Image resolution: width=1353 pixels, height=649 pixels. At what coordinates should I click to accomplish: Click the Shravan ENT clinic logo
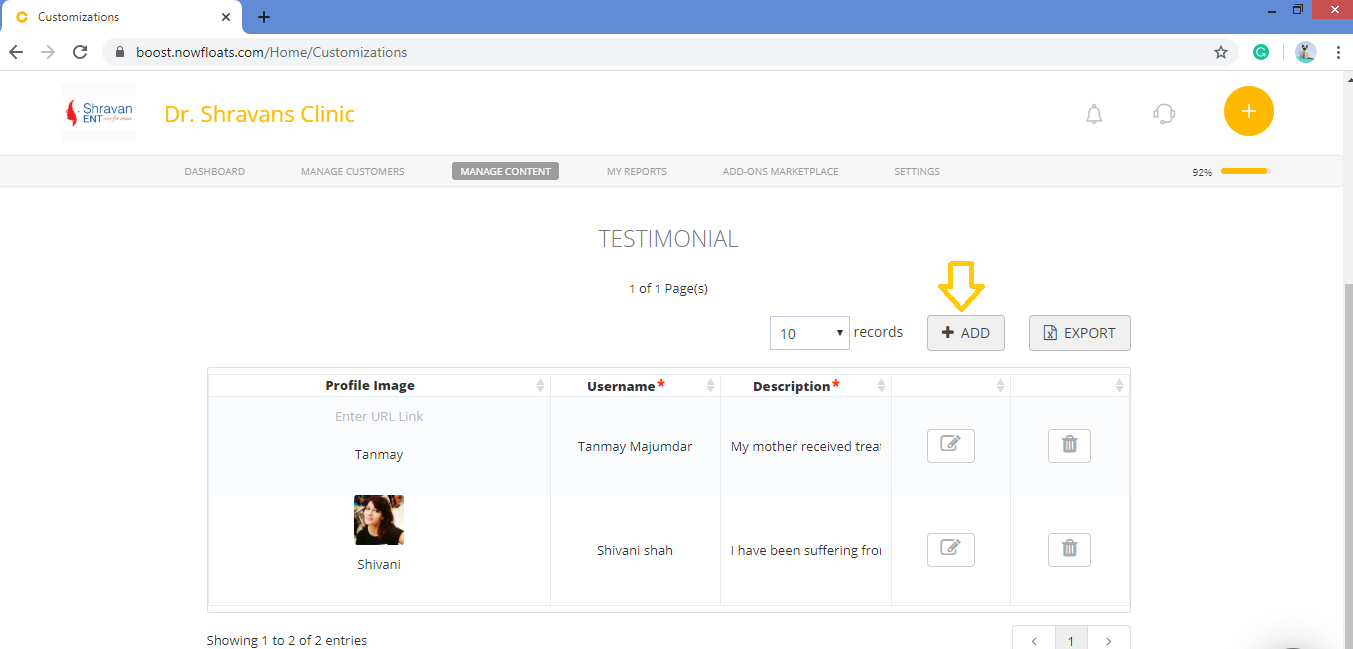coord(98,113)
